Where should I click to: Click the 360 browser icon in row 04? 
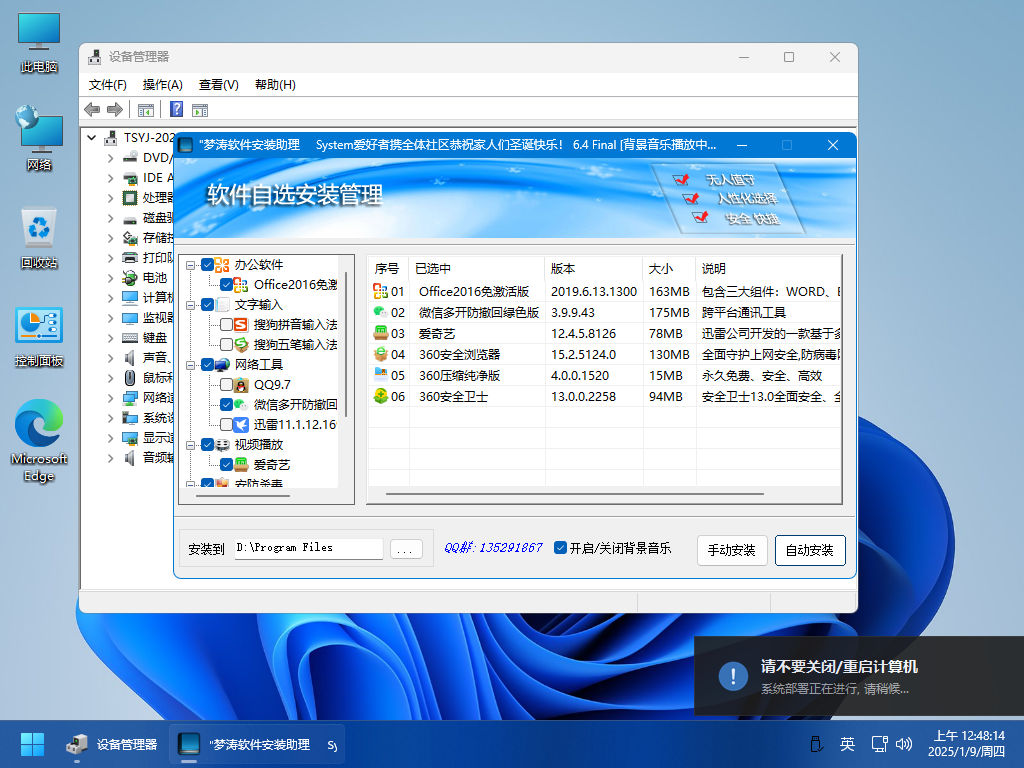tap(380, 354)
